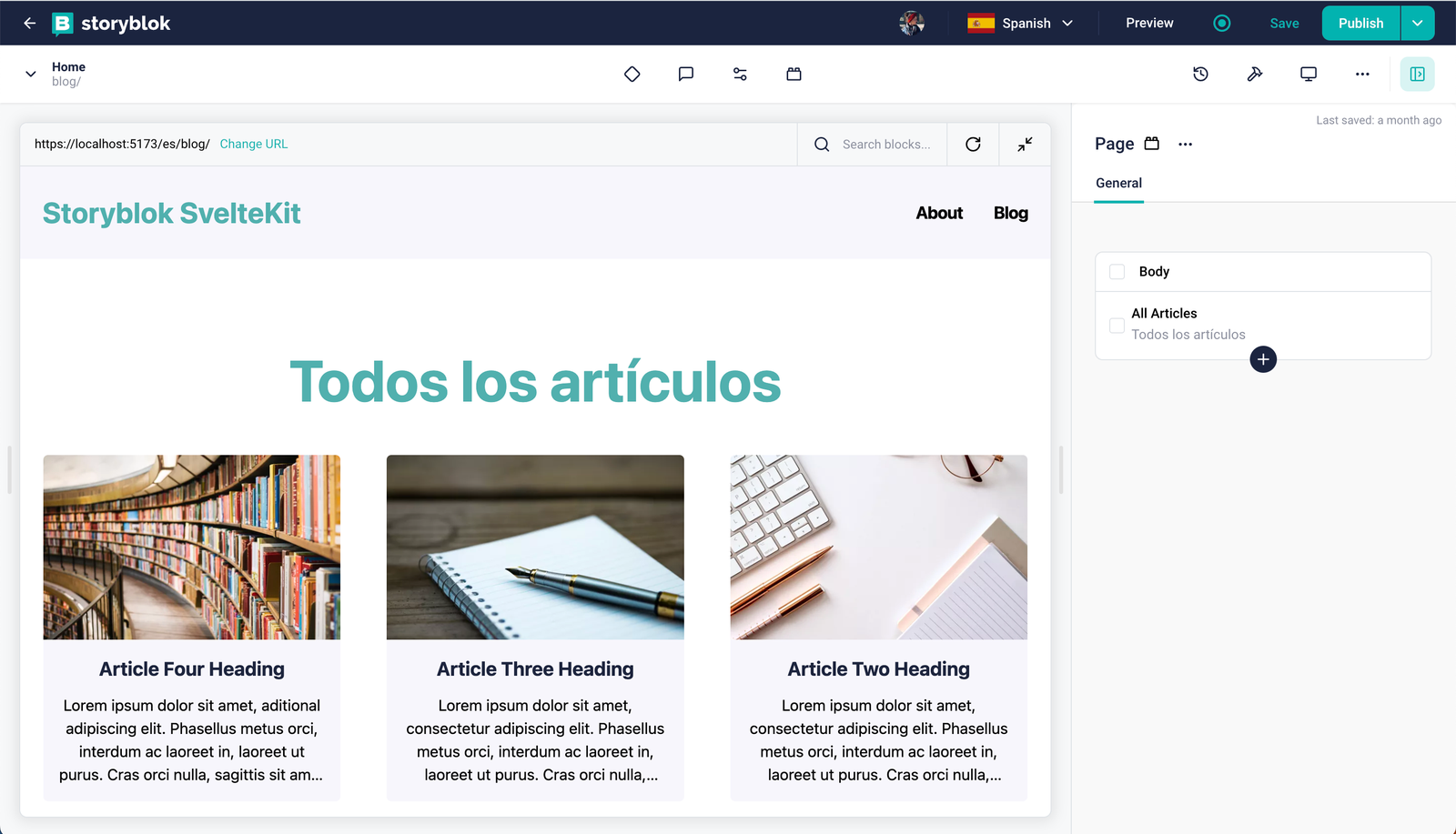Viewport: 1456px width, 834px height.
Task: Open the comments speech bubble icon
Action: (x=686, y=75)
